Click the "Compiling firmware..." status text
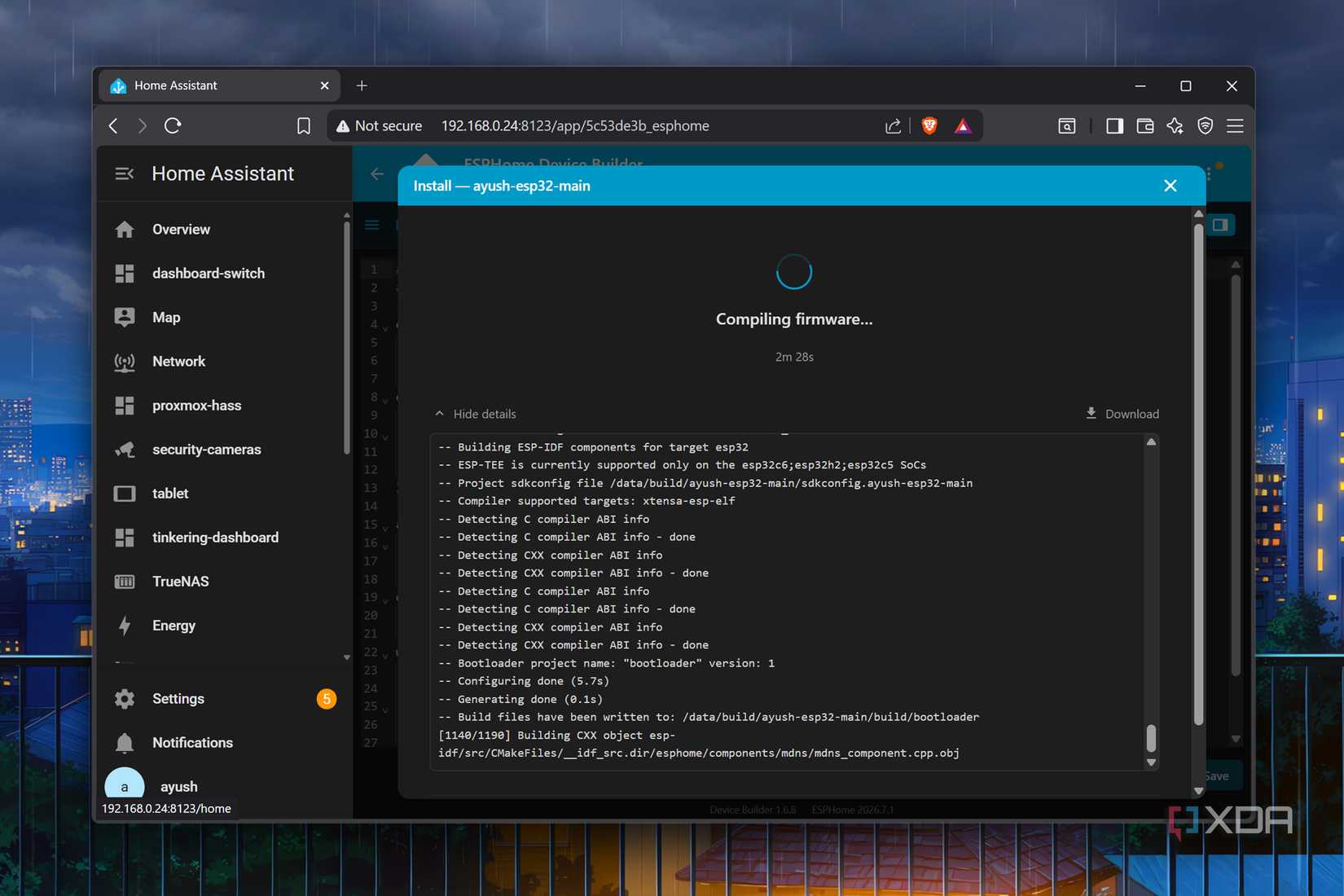The width and height of the screenshot is (1344, 896). click(794, 319)
